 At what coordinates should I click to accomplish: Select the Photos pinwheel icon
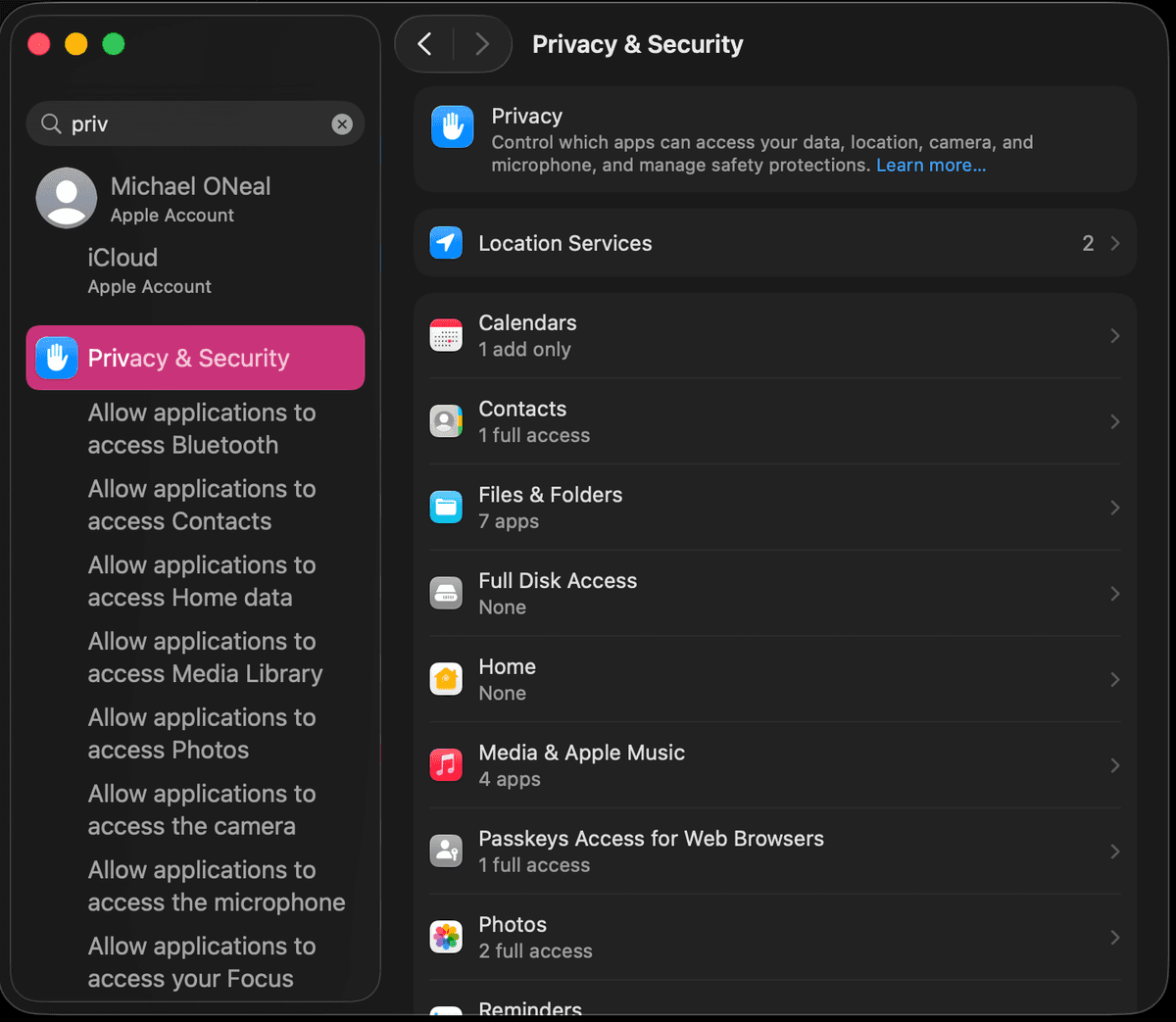click(446, 937)
